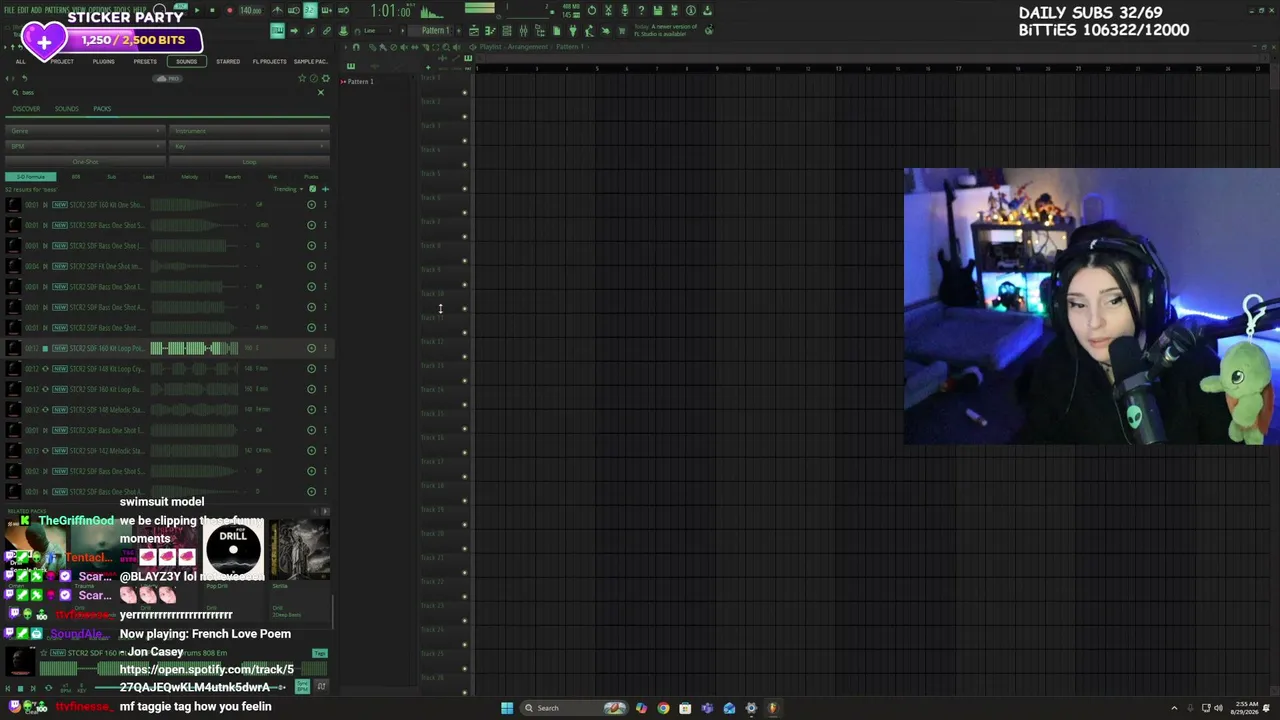Switch to the STARRED browser tab

coord(228,62)
